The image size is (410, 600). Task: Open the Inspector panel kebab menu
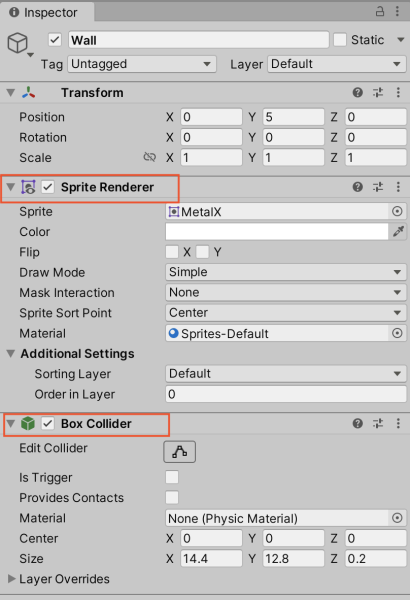coord(397,11)
